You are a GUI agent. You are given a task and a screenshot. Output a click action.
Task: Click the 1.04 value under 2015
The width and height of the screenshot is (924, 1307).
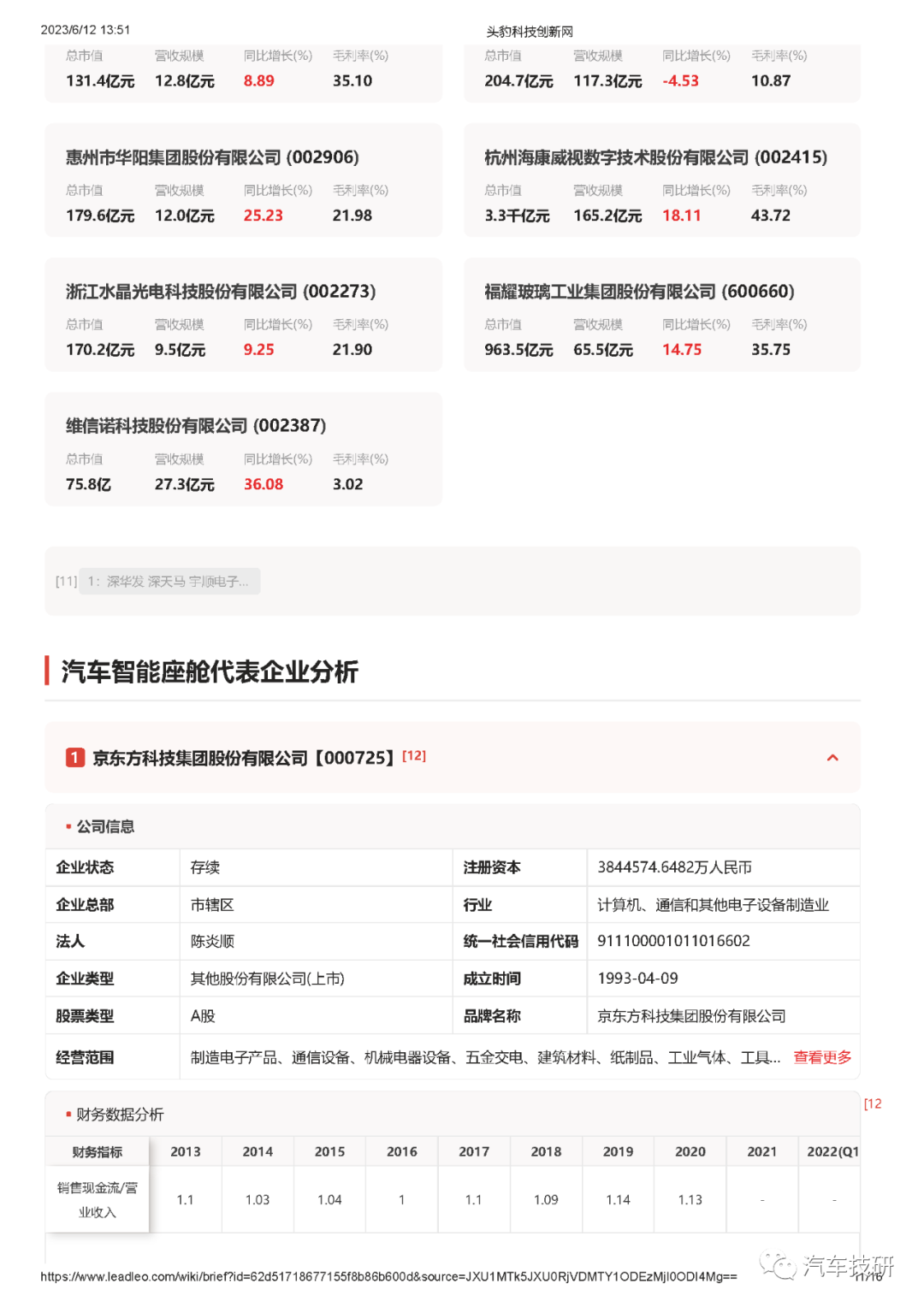tap(329, 1200)
